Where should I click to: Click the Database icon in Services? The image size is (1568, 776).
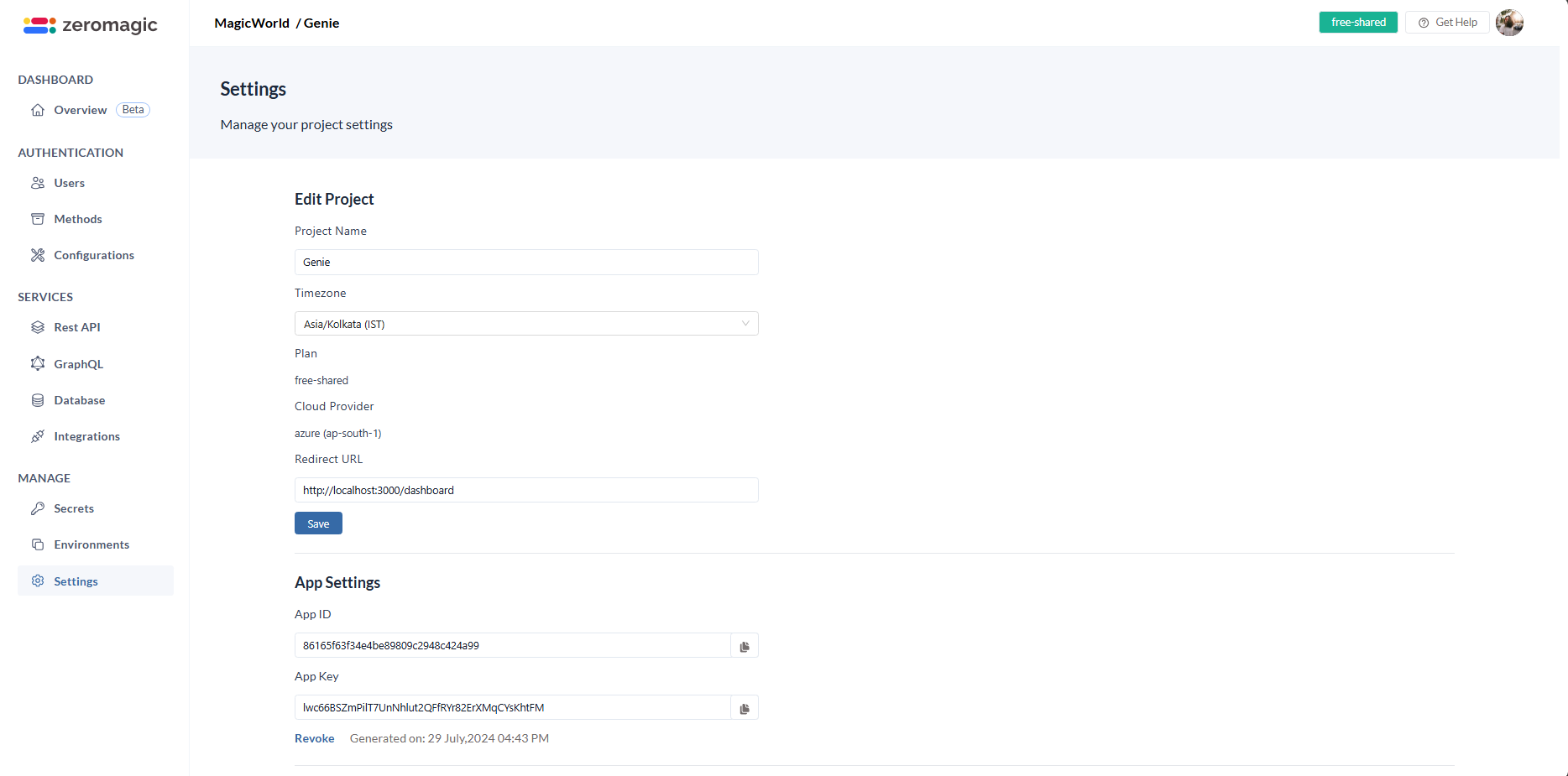click(x=39, y=400)
